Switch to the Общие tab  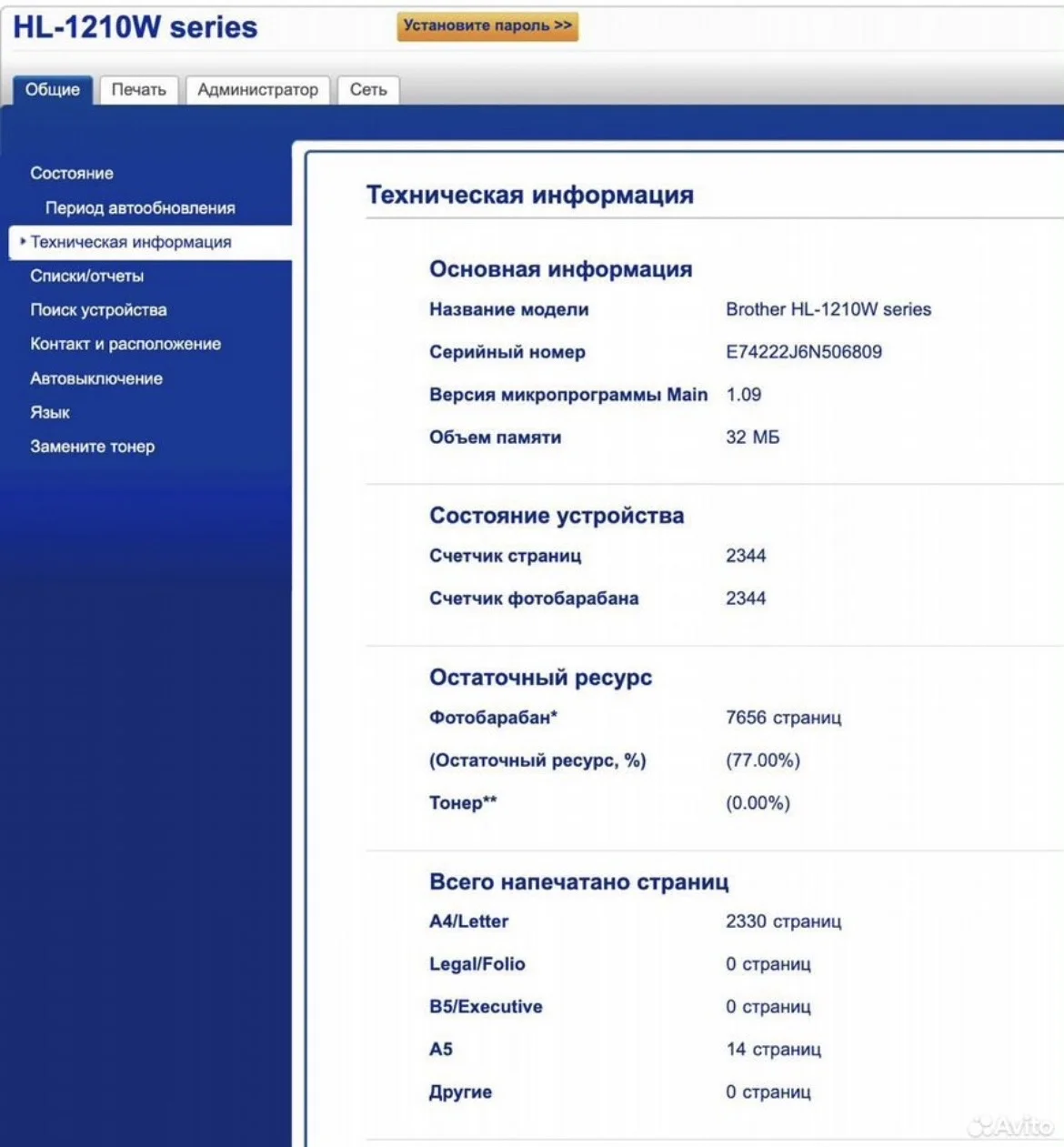(53, 89)
